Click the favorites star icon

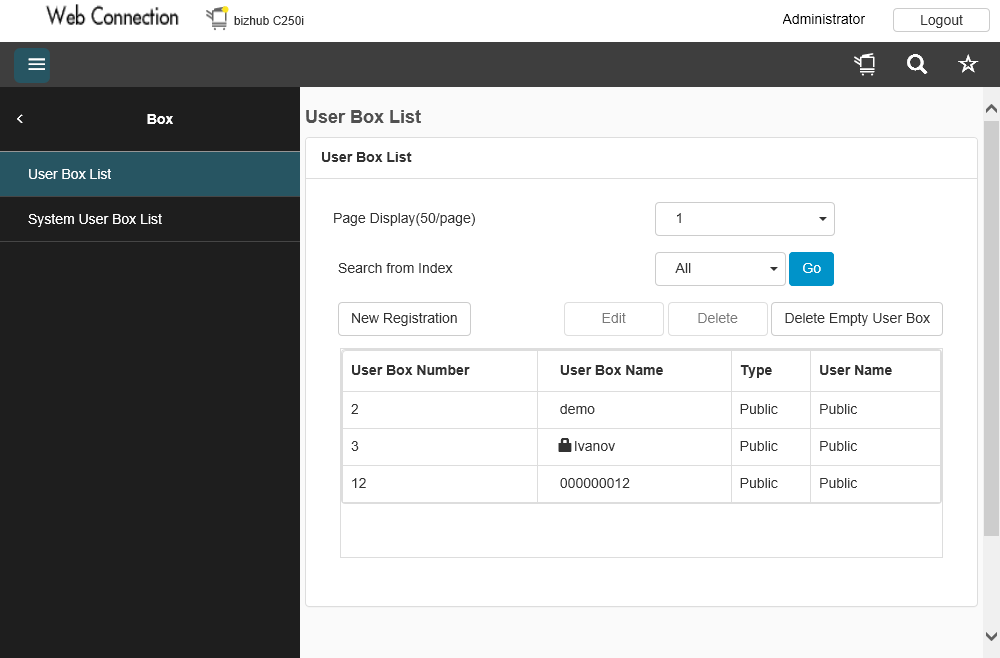pos(967,65)
